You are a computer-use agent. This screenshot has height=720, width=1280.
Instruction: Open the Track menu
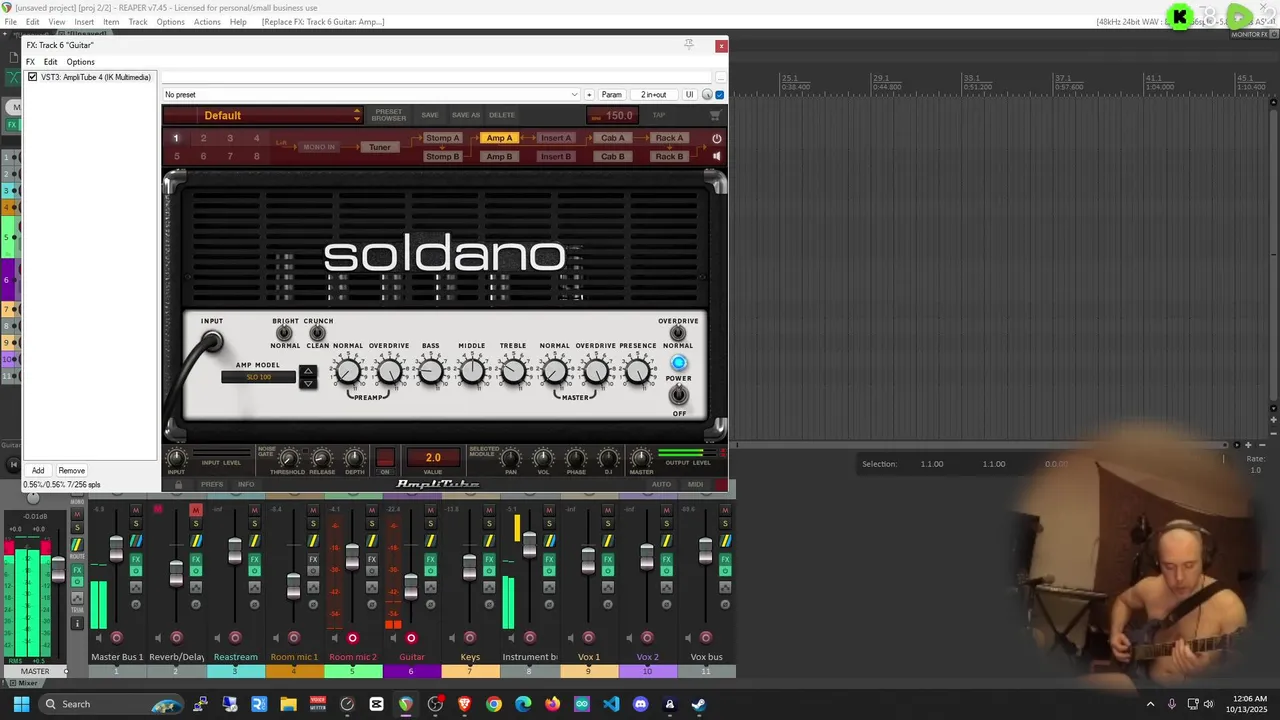tap(138, 22)
